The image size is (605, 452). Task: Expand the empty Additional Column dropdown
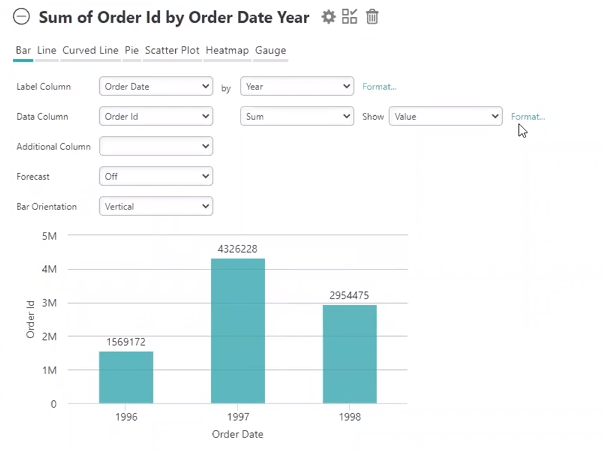click(156, 146)
